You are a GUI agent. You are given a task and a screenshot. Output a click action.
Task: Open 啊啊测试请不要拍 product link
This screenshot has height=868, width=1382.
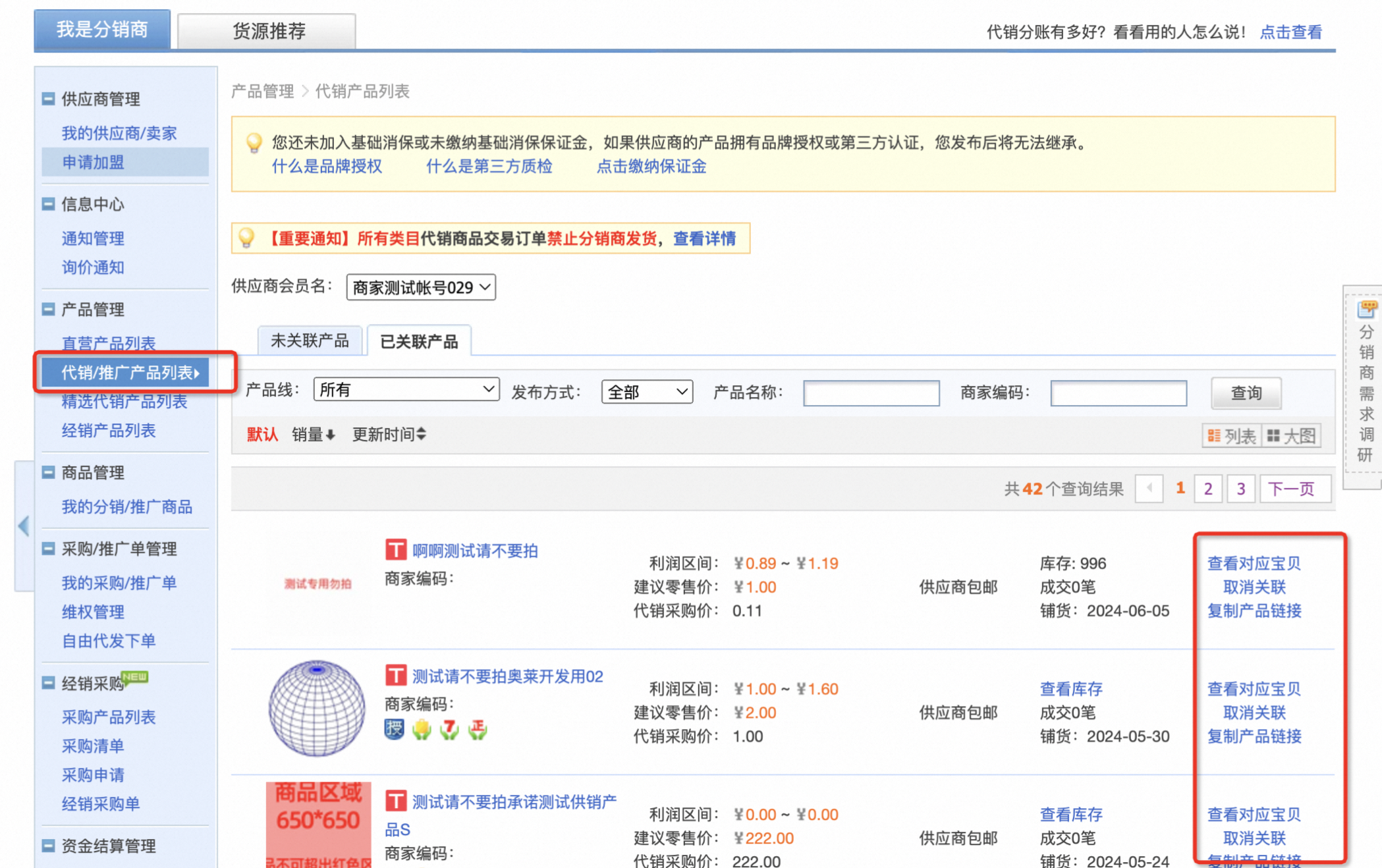pyautogui.click(x=475, y=551)
